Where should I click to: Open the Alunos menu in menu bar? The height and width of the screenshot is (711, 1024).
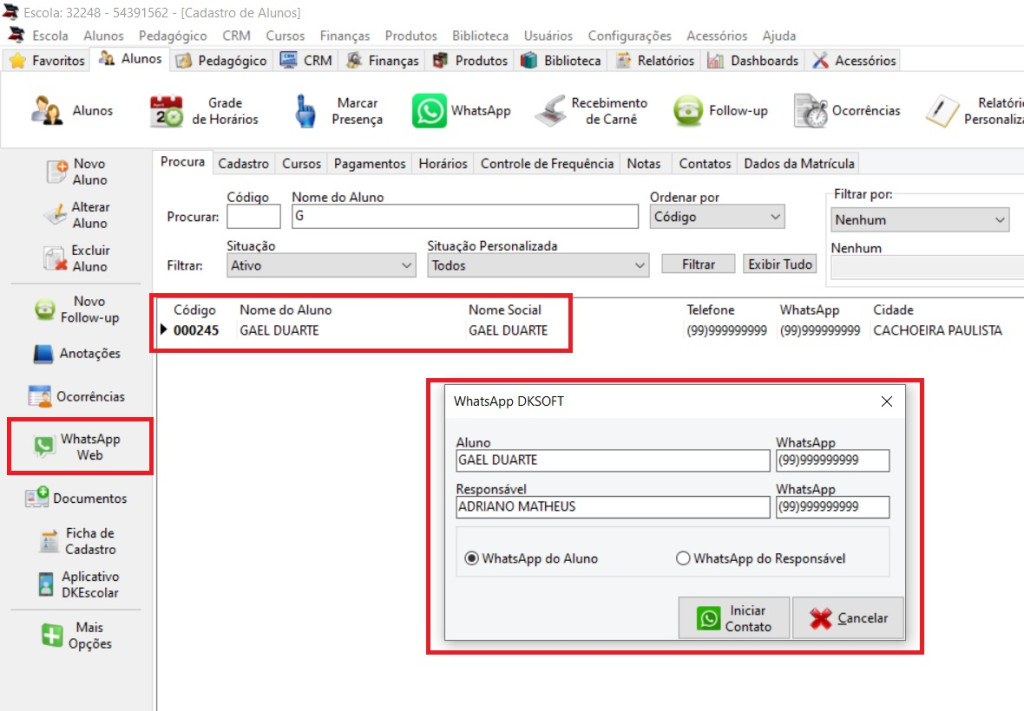point(103,36)
